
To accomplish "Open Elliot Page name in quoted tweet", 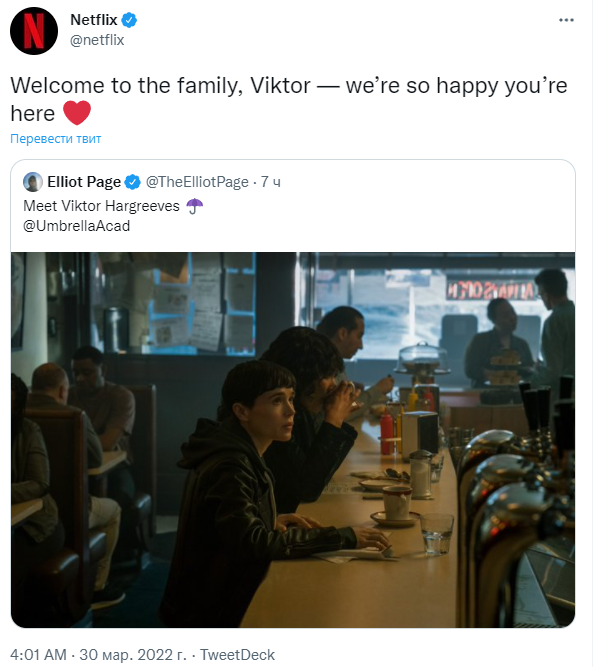I will [x=84, y=182].
